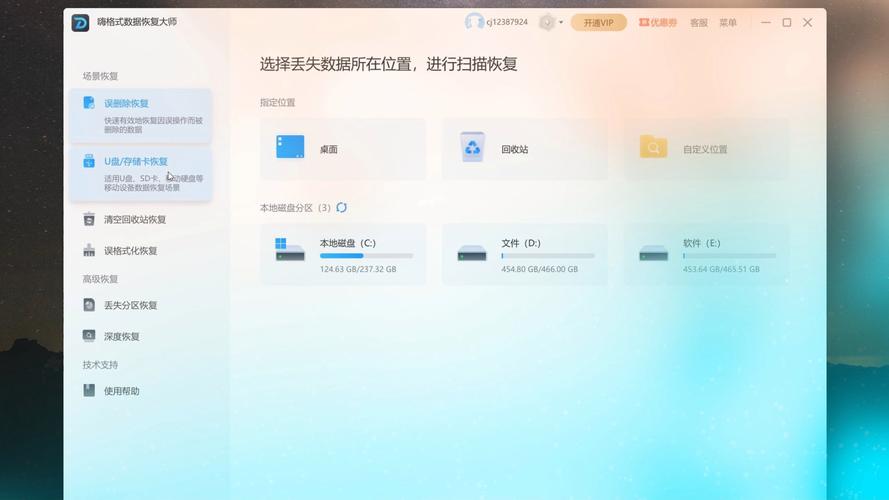Click the E: drive usage bar
The image size is (889, 500).
tap(730, 256)
